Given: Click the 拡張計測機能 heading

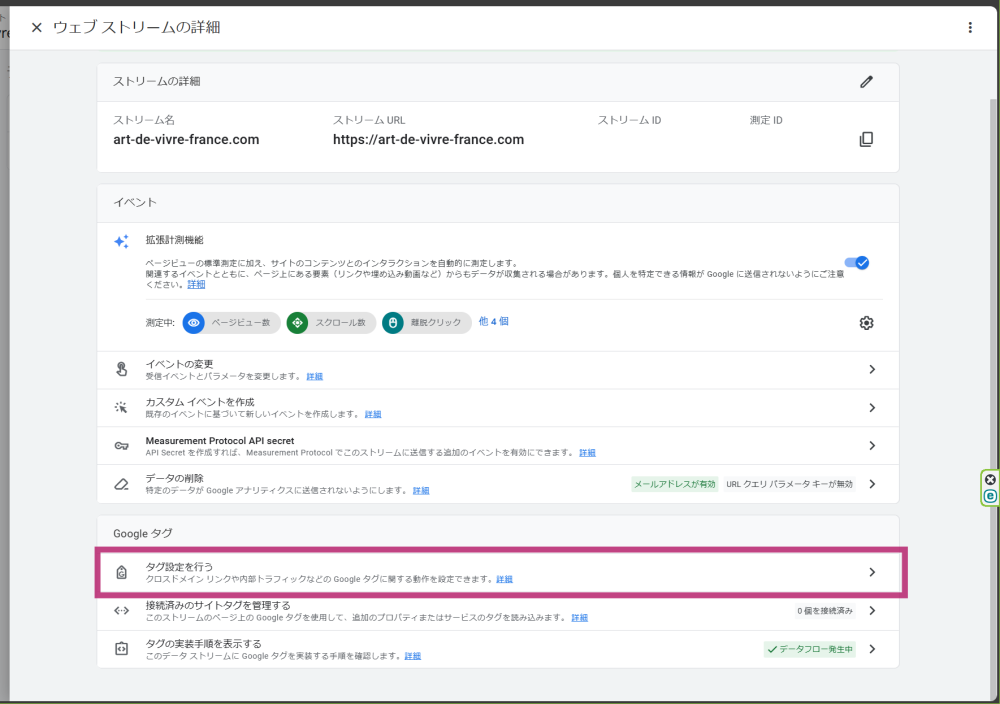Looking at the screenshot, I should tap(175, 240).
